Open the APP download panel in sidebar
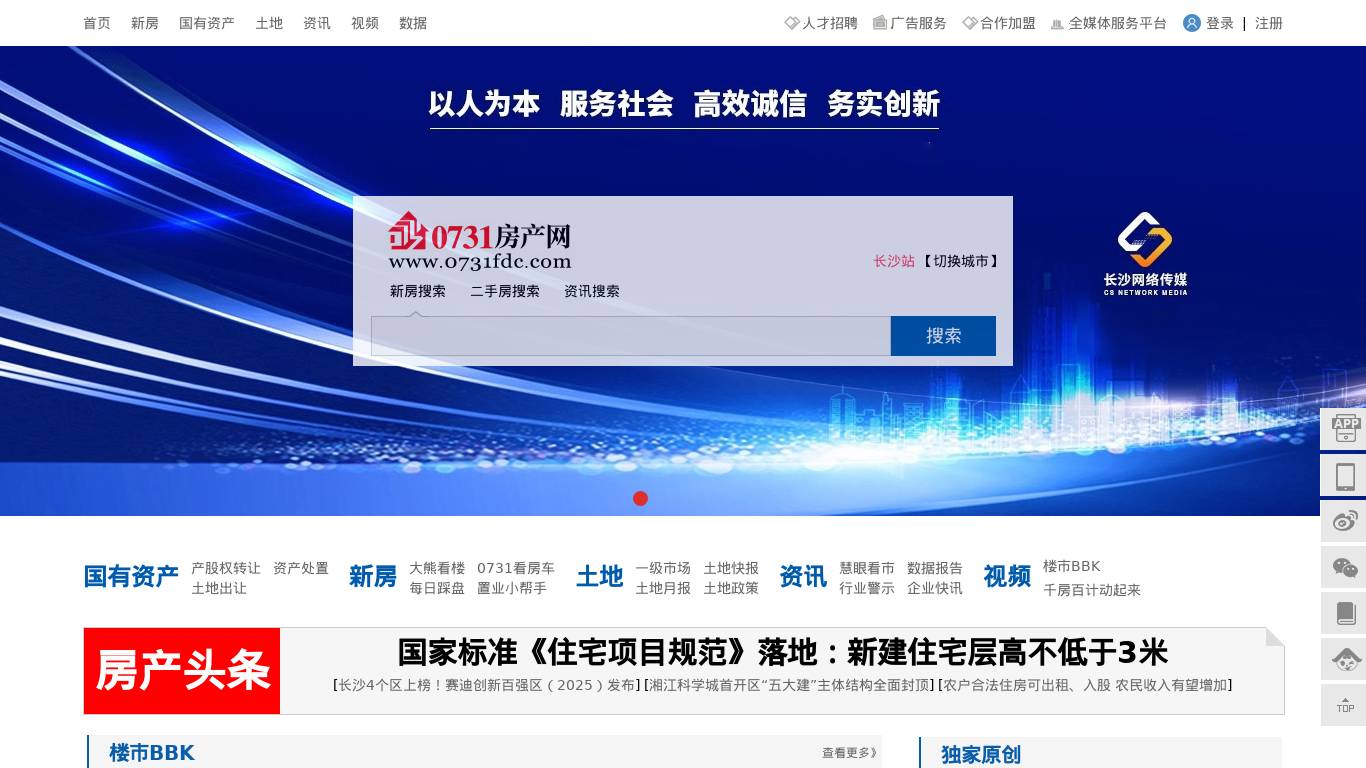Screen dimensions: 1366x768 click(x=1343, y=428)
